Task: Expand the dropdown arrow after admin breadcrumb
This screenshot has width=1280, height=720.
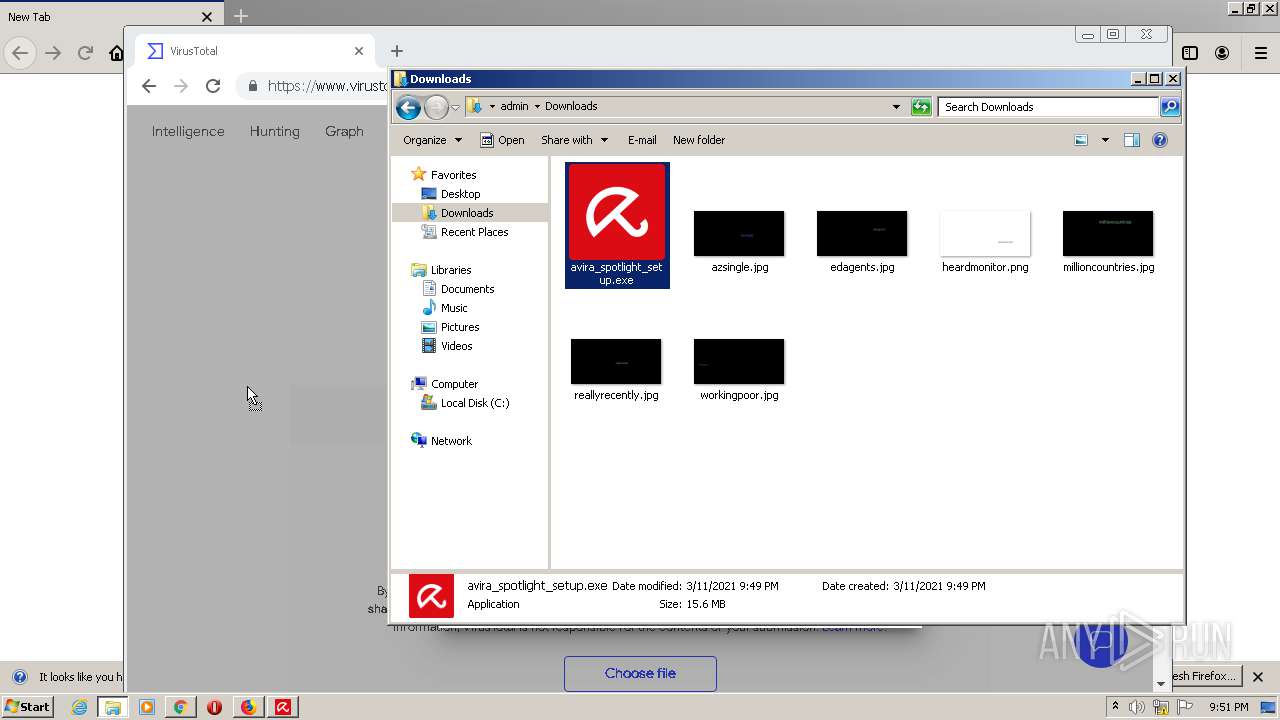Action: [537, 106]
